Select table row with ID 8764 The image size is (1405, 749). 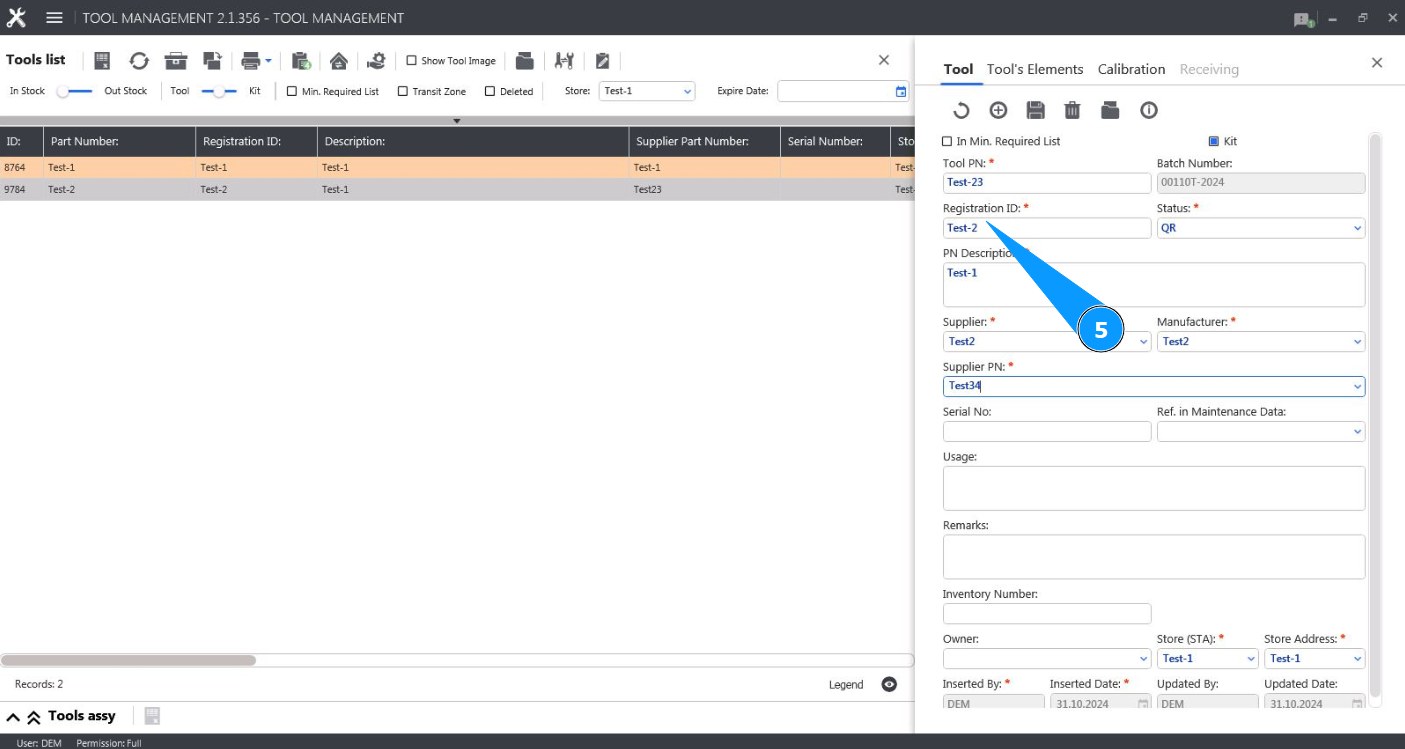click(x=457, y=167)
